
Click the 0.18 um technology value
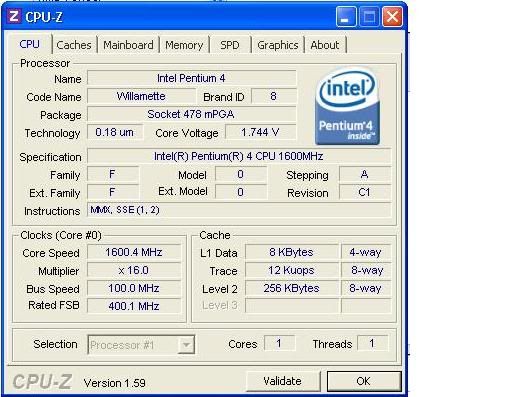(115, 132)
